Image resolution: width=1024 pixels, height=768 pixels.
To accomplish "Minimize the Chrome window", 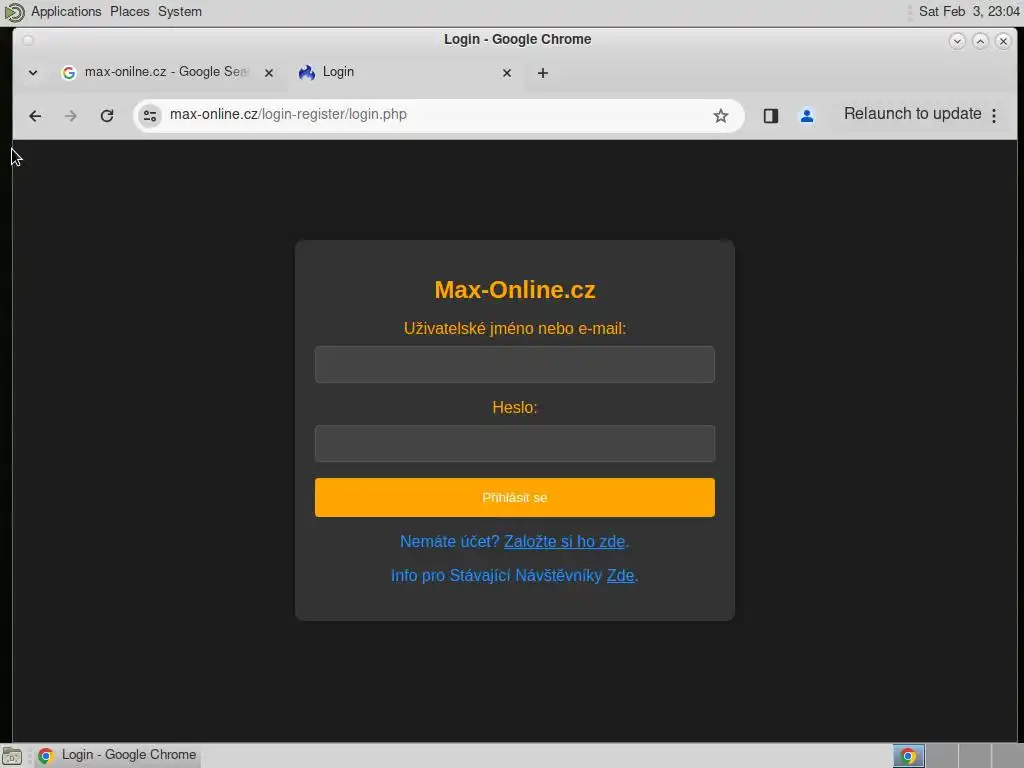I will [x=957, y=41].
